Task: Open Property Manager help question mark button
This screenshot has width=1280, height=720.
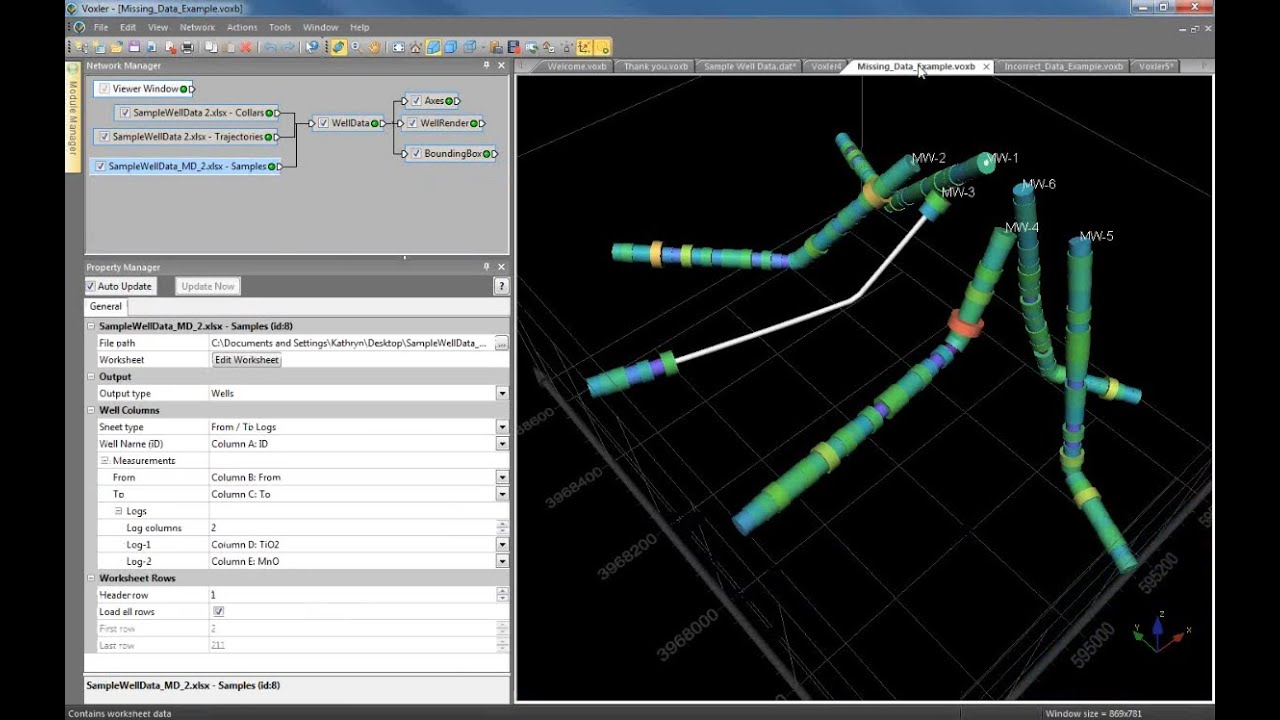Action: coord(501,286)
